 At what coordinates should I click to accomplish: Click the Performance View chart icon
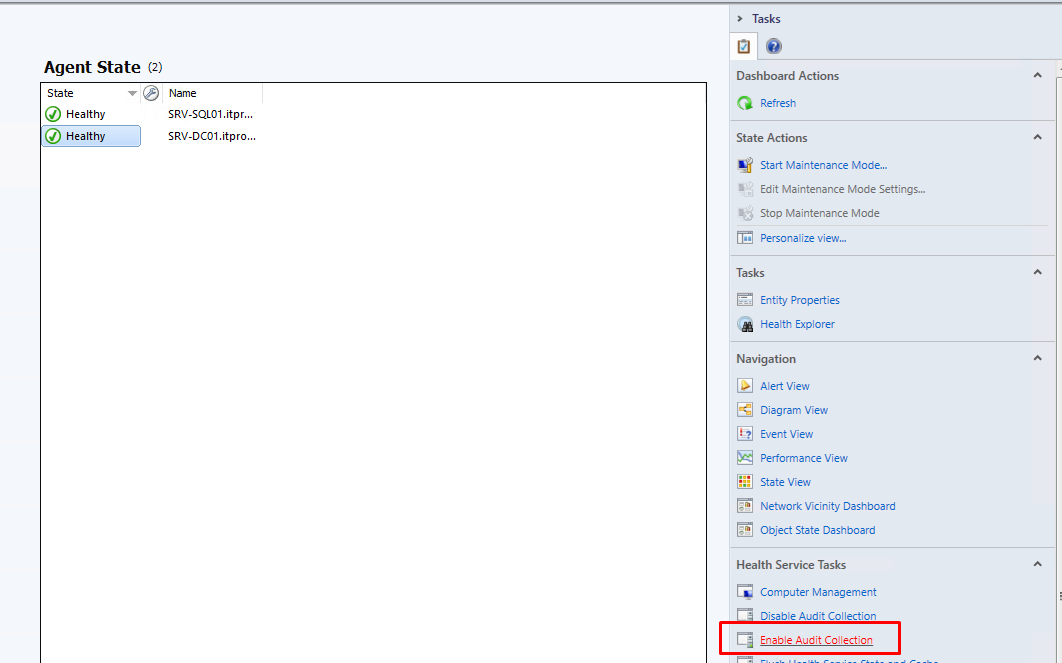coord(745,458)
